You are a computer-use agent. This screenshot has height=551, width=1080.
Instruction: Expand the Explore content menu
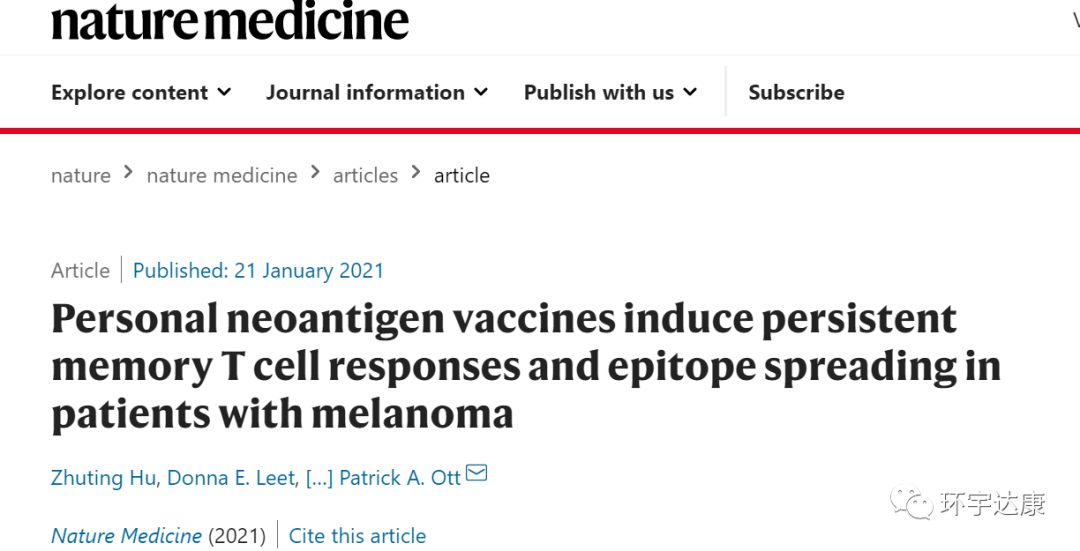point(141,93)
